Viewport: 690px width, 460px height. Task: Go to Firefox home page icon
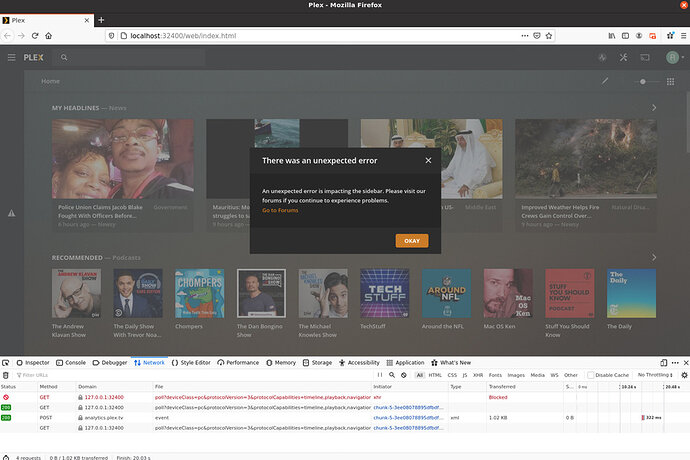[x=48, y=36]
